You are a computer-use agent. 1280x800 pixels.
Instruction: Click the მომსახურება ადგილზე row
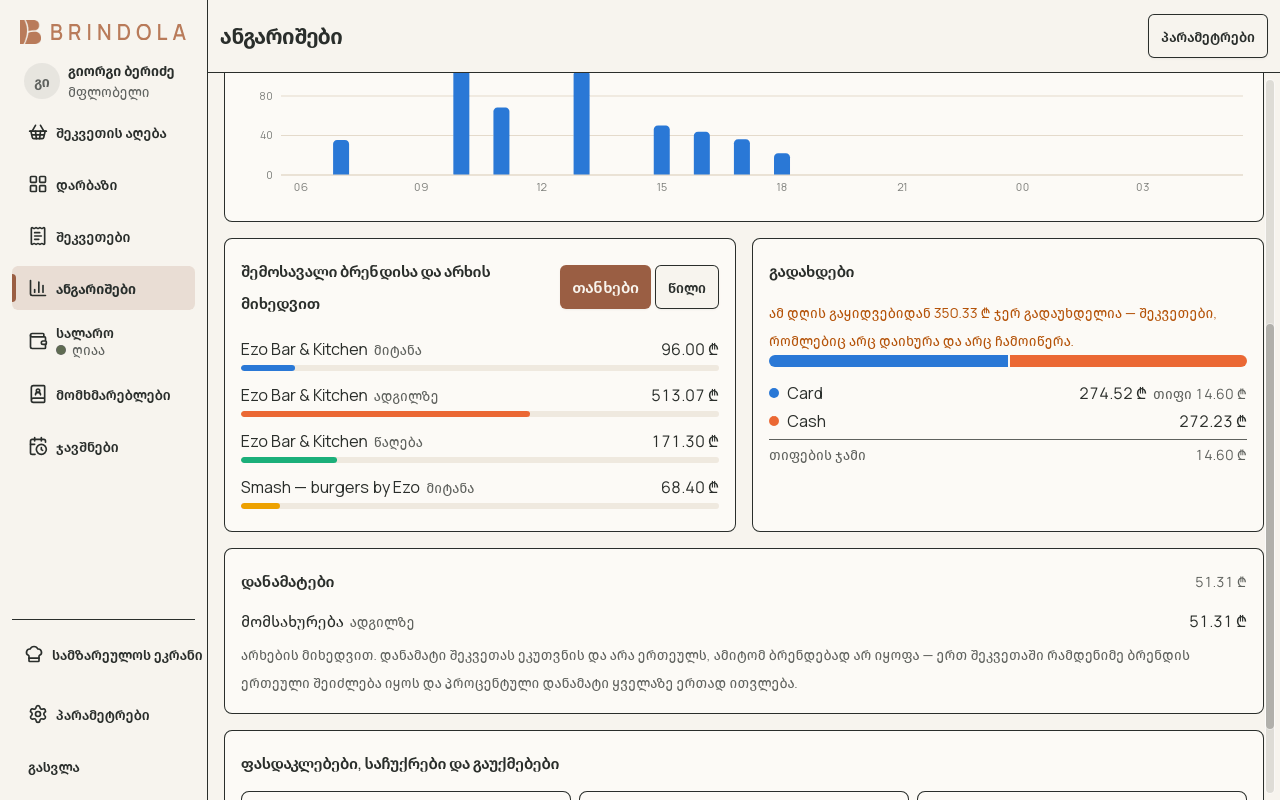click(744, 621)
